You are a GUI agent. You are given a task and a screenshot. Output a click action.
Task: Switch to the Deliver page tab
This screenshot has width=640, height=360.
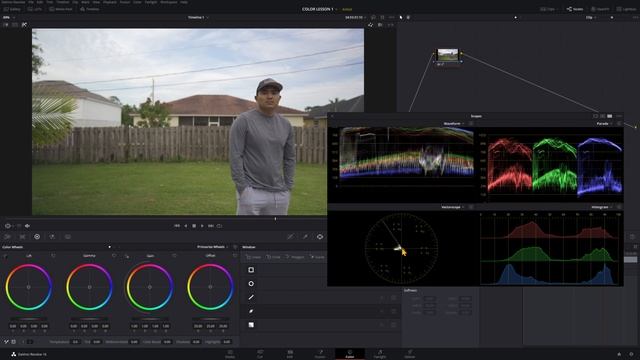[410, 354]
